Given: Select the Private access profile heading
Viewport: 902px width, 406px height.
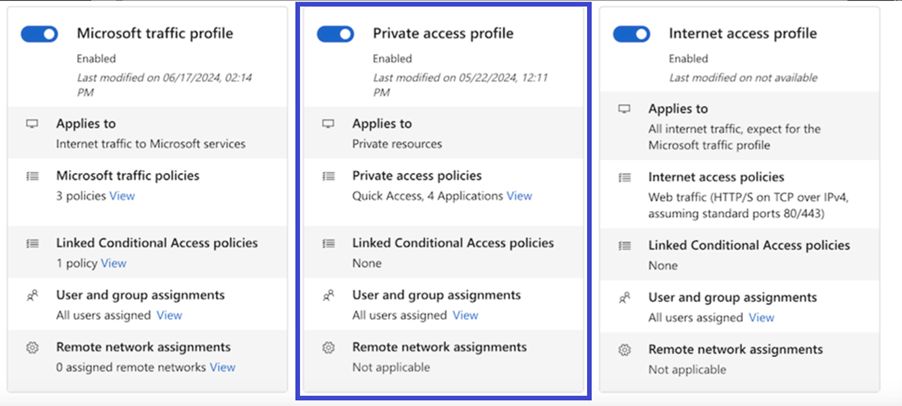Looking at the screenshot, I should click(442, 34).
